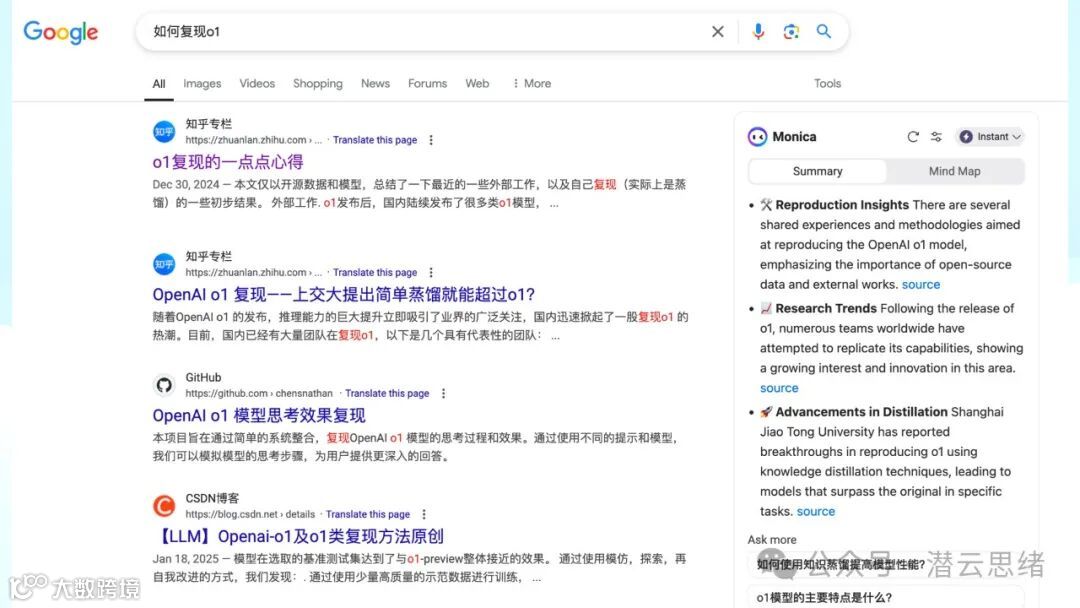Open source link under Reproduction Insights

click(x=921, y=284)
